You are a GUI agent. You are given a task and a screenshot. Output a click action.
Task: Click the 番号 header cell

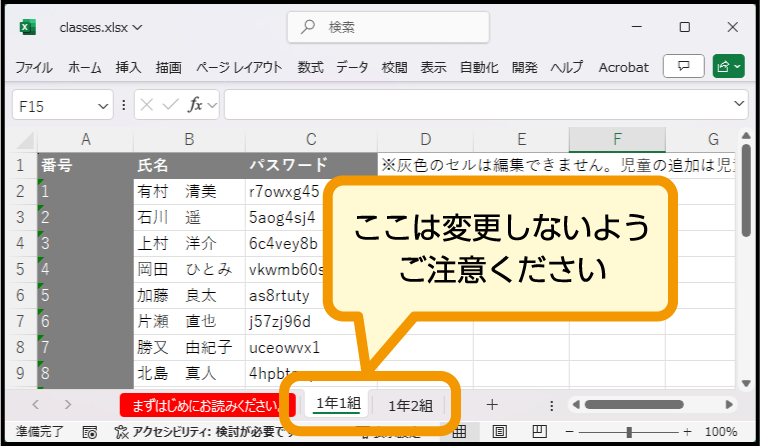(x=85, y=166)
